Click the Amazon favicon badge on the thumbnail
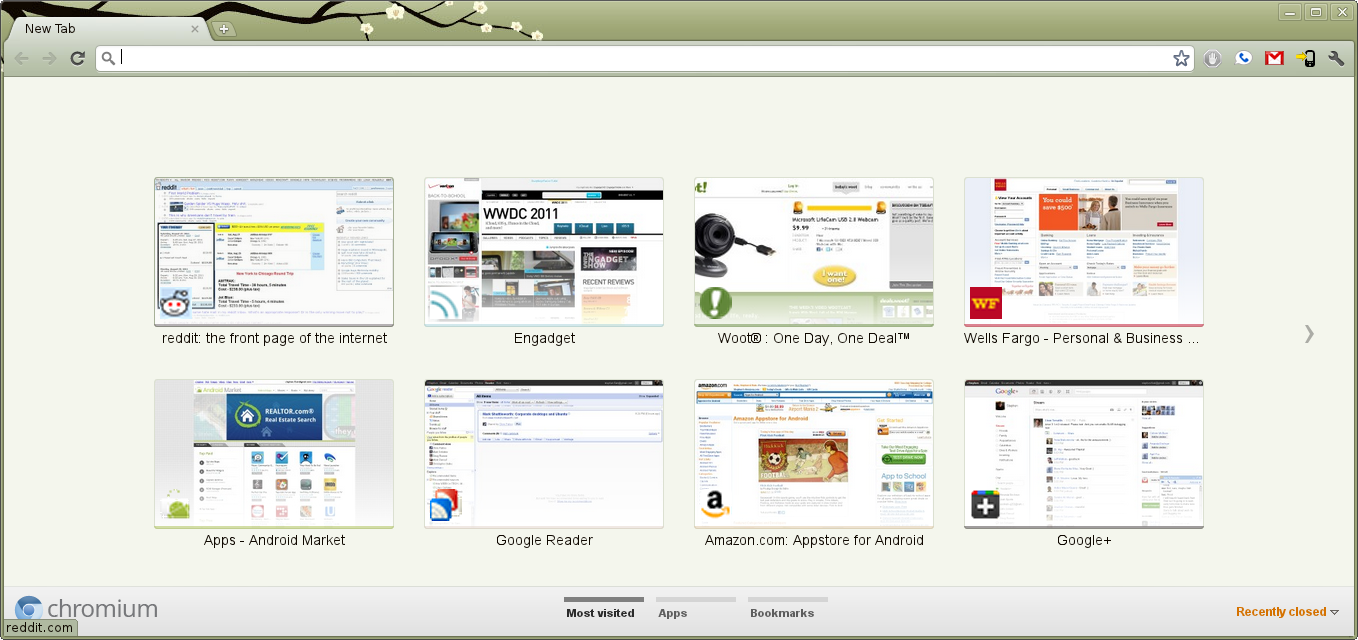This screenshot has height=640, width=1358. coord(716,505)
